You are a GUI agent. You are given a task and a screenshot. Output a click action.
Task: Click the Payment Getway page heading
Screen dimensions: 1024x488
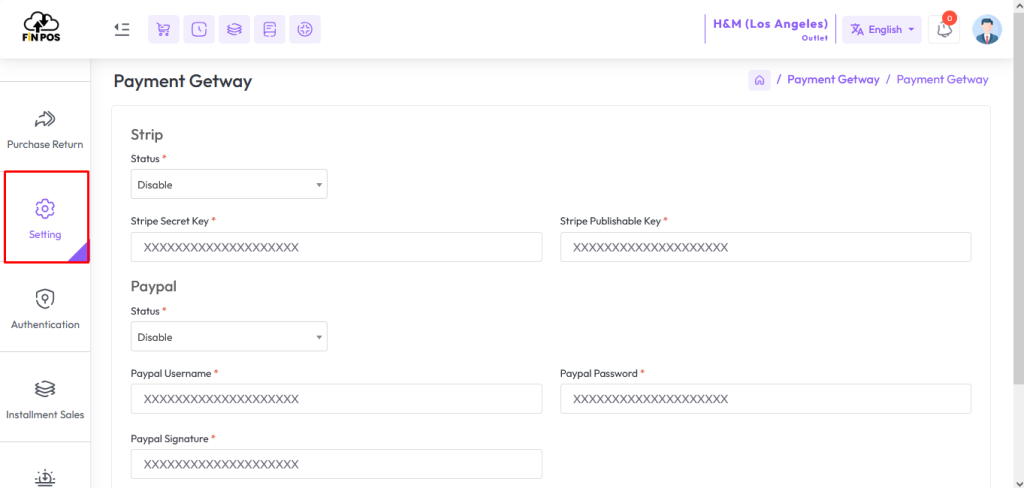click(183, 82)
